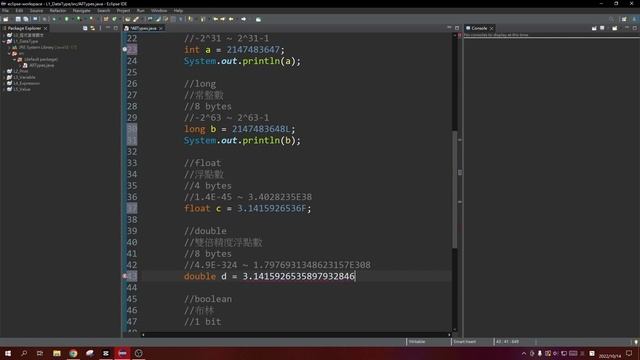Click the editor vertical scrollbar
Image resolution: width=640 pixels, height=360 pixels.
pyautogui.click(x=455, y=189)
